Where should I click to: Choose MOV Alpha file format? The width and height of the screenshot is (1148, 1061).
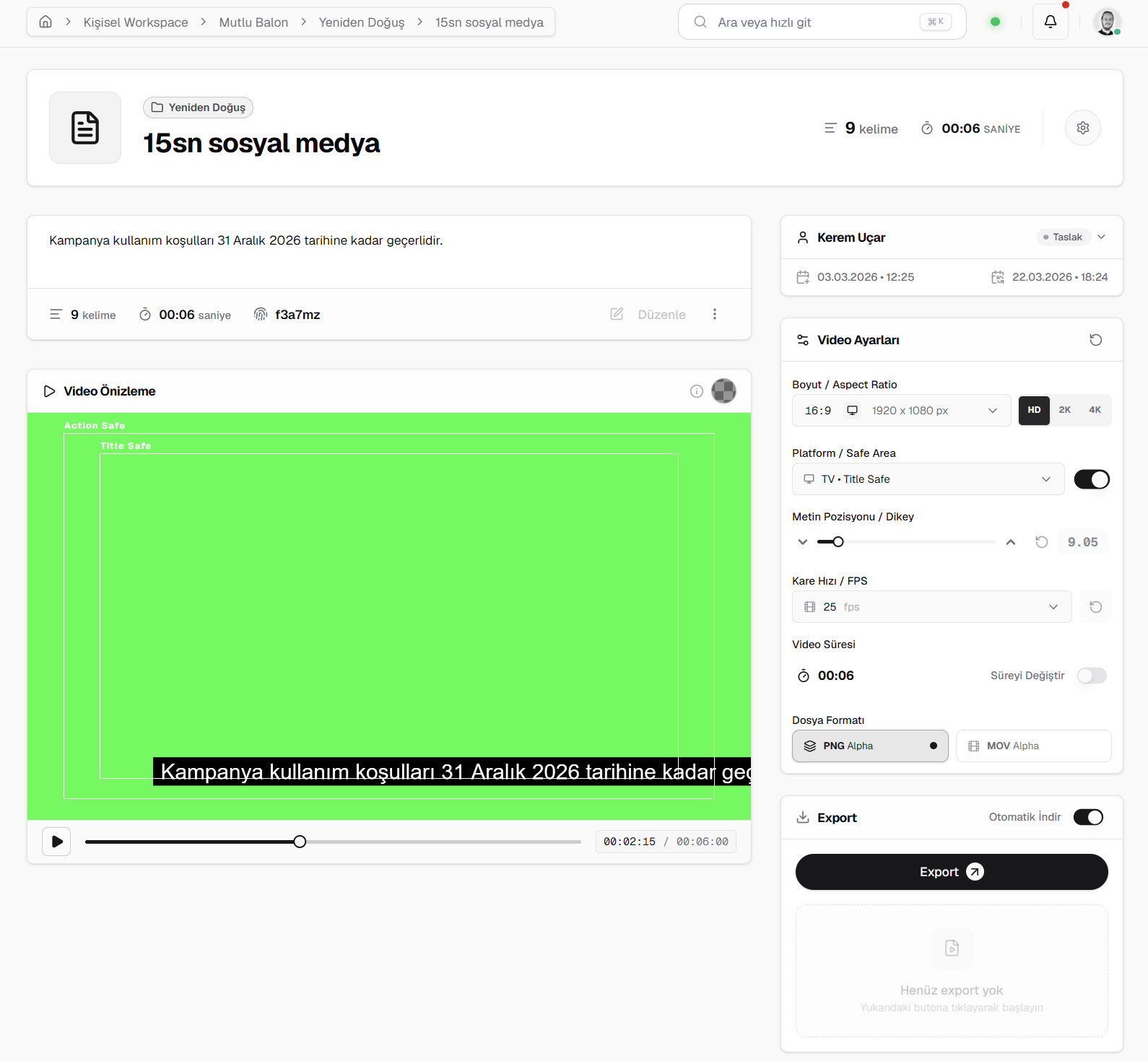coord(1032,746)
